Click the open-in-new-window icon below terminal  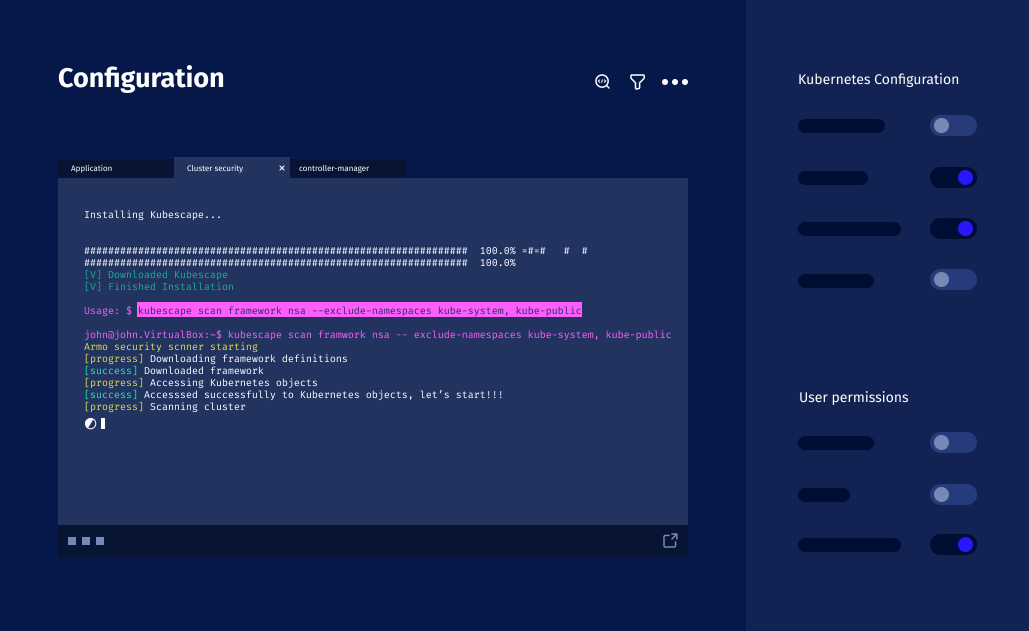670,540
